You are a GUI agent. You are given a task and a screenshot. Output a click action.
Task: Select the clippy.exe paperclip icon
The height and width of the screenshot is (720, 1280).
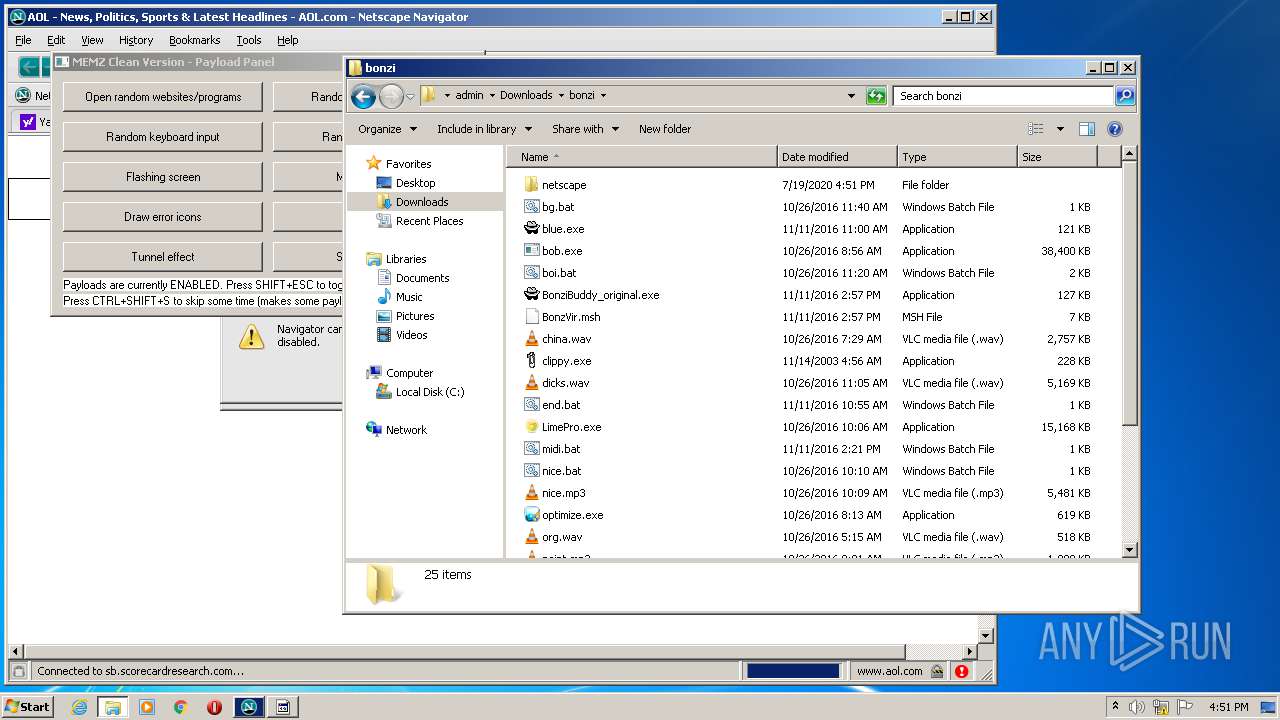[532, 361]
